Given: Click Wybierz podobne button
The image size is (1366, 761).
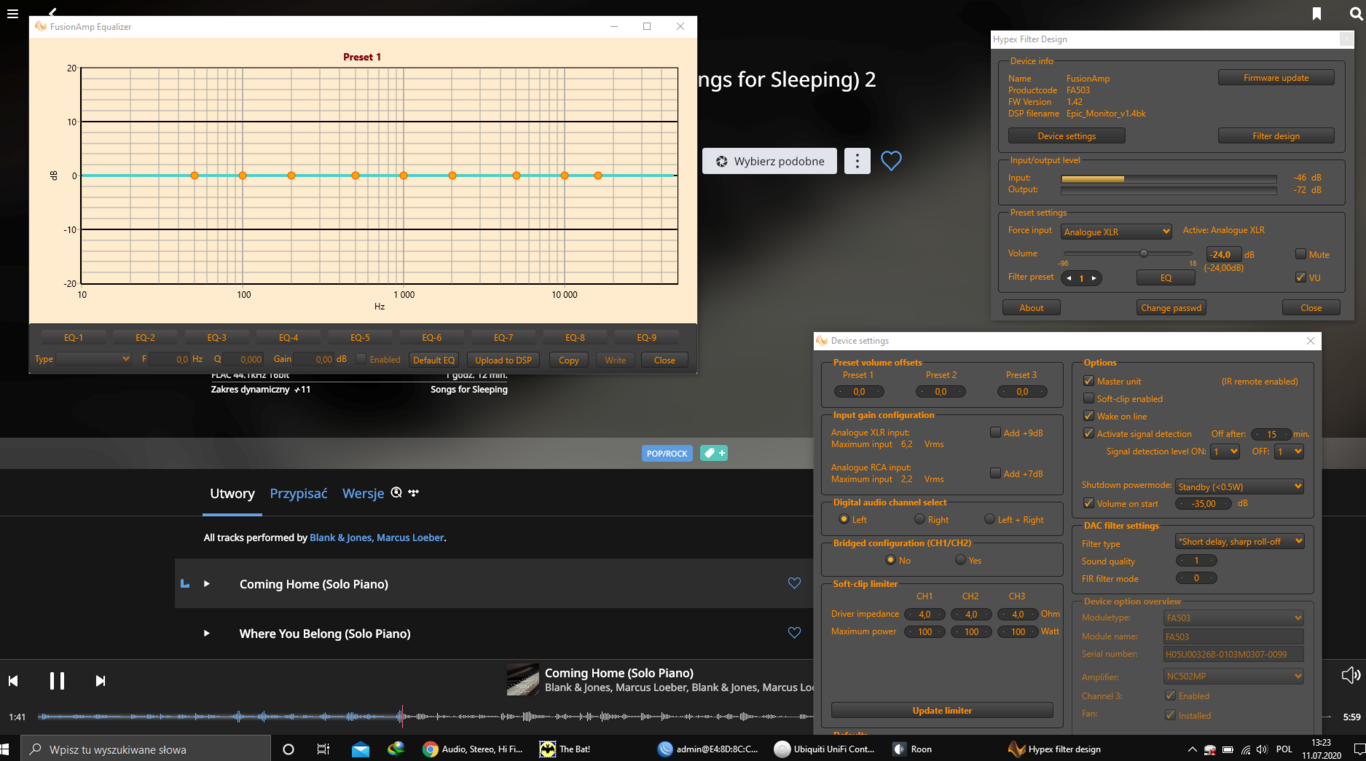Looking at the screenshot, I should pyautogui.click(x=770, y=161).
